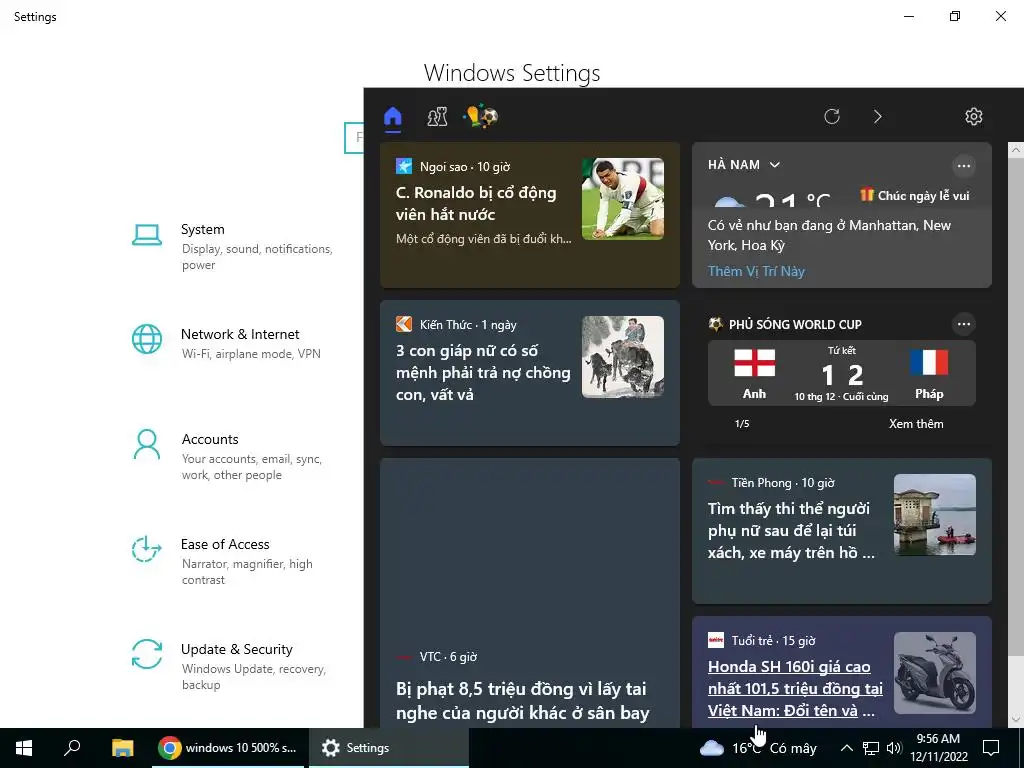Screen dimensions: 1024x768
Task: Open the Windows Start menu
Action: [x=24, y=748]
